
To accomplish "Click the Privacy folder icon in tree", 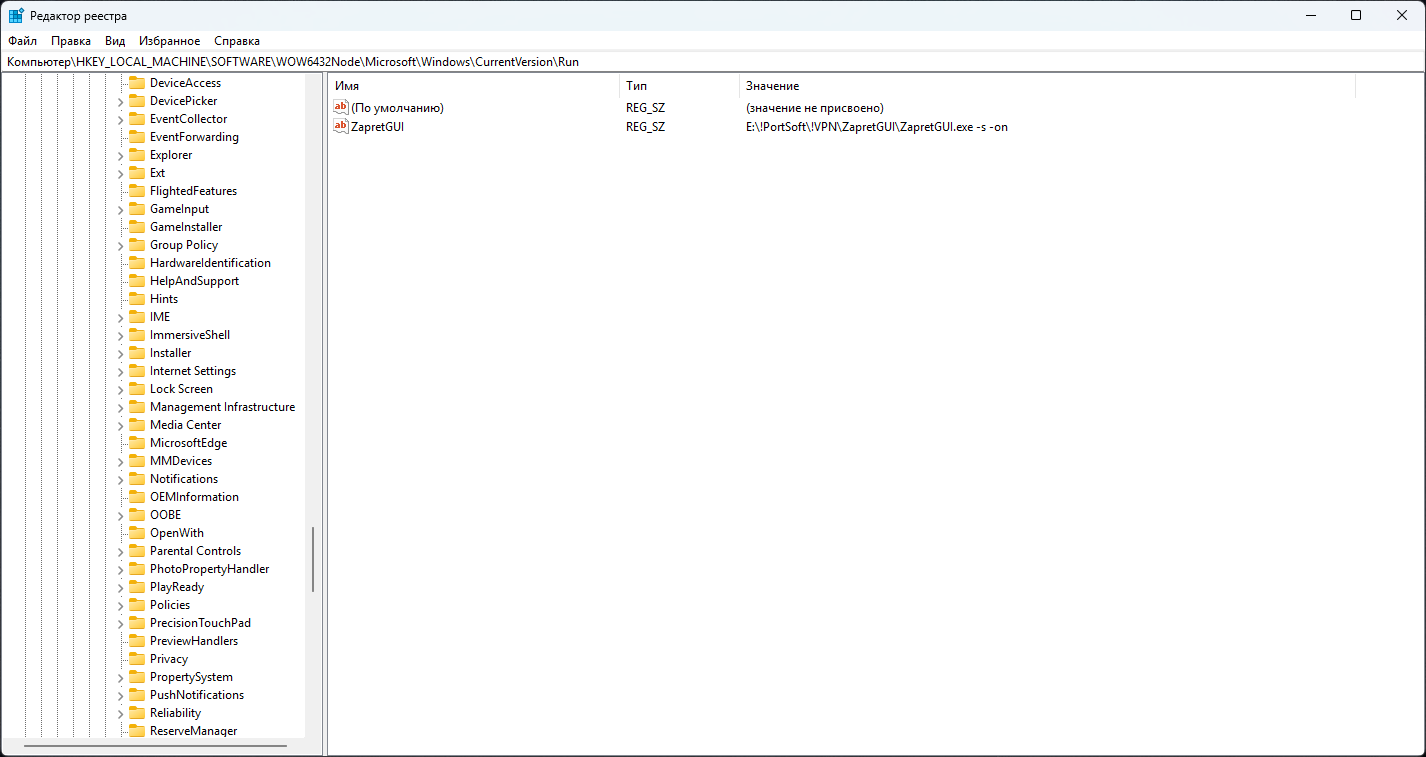I will [x=137, y=659].
